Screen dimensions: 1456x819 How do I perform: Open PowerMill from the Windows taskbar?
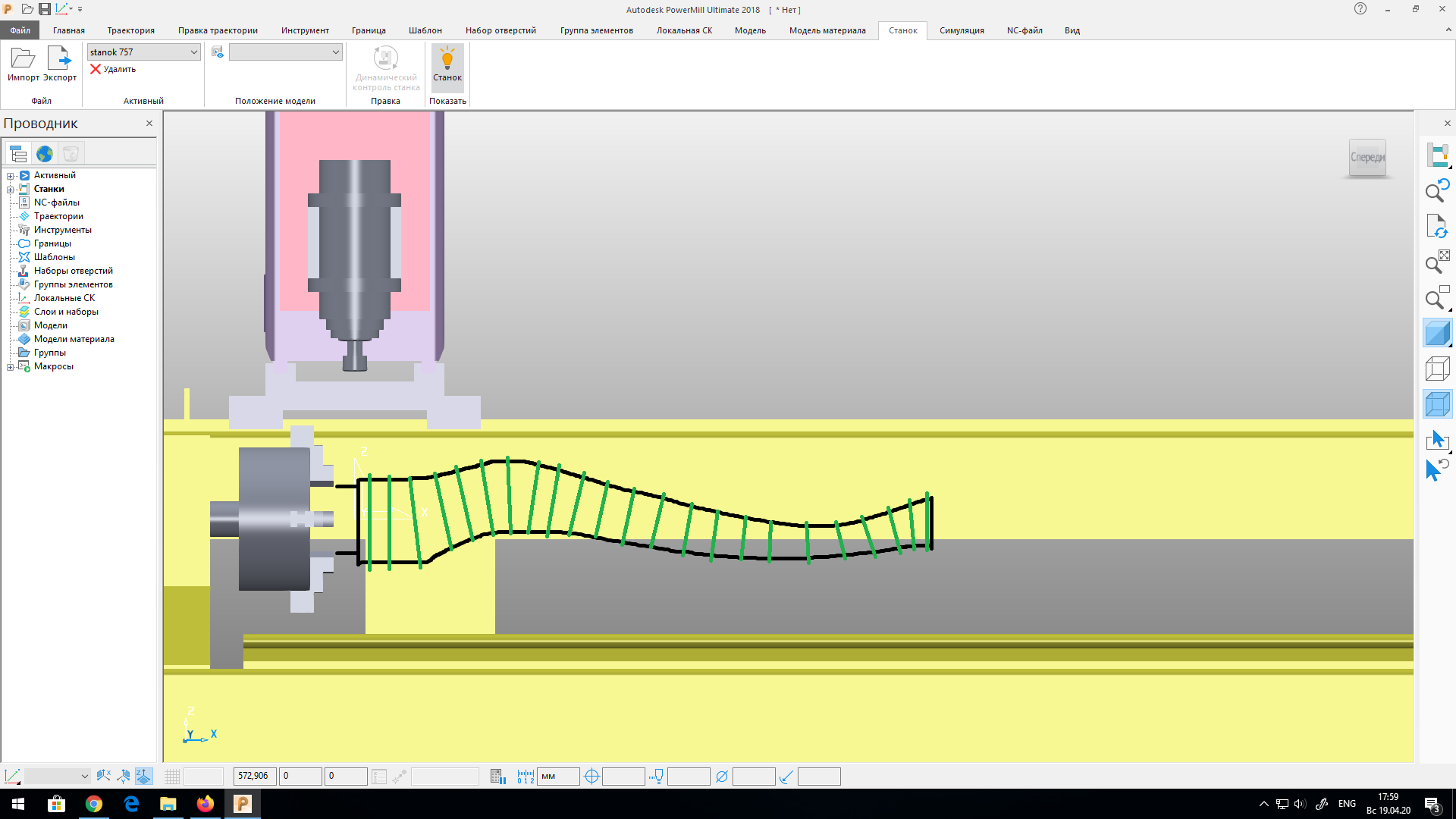[243, 804]
